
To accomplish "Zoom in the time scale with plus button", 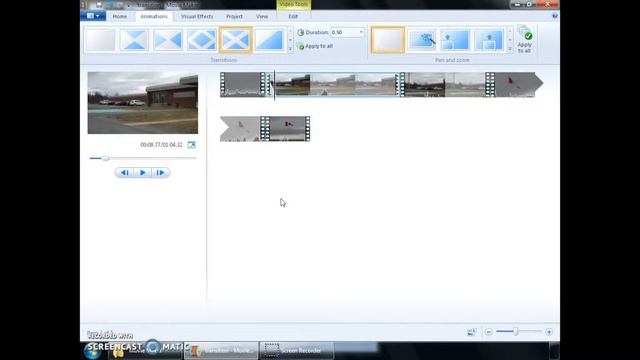I will coord(549,332).
